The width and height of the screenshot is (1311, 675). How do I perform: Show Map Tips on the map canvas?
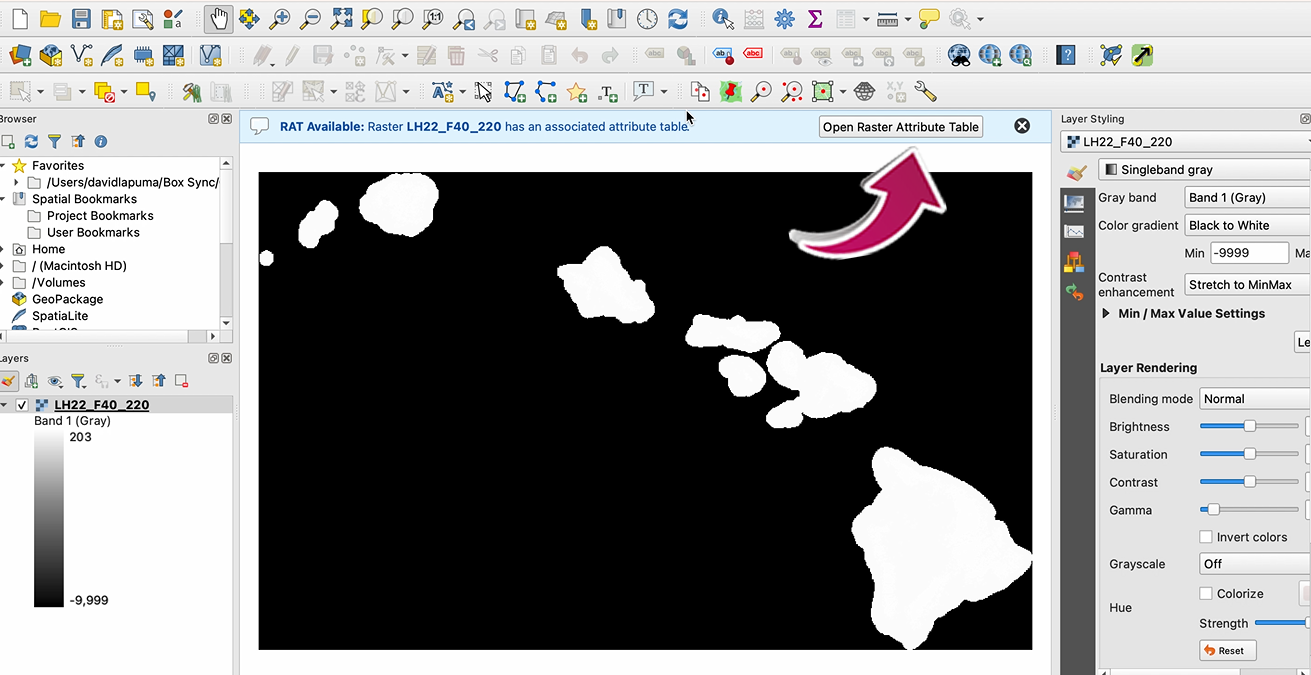(x=928, y=18)
